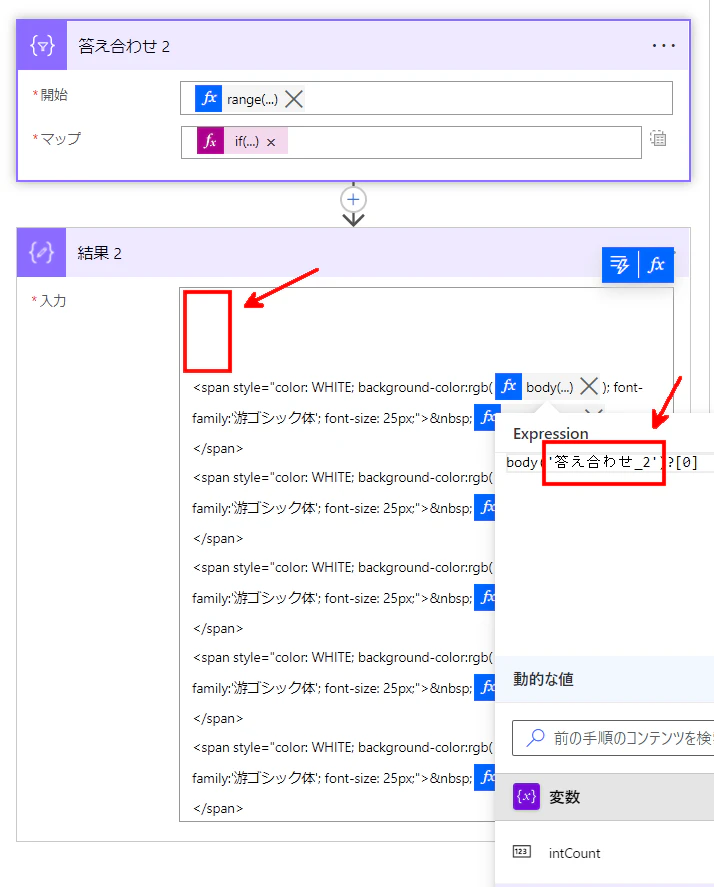Image resolution: width=714 pixels, height=887 pixels.
Task: Click the 結果 2 compose action icon
Action: (41, 252)
